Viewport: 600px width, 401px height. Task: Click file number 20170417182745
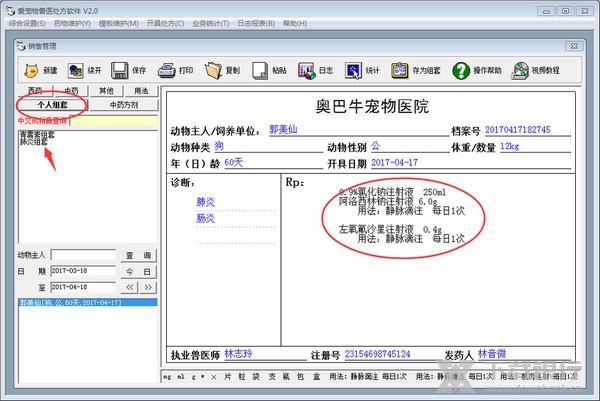click(x=518, y=130)
